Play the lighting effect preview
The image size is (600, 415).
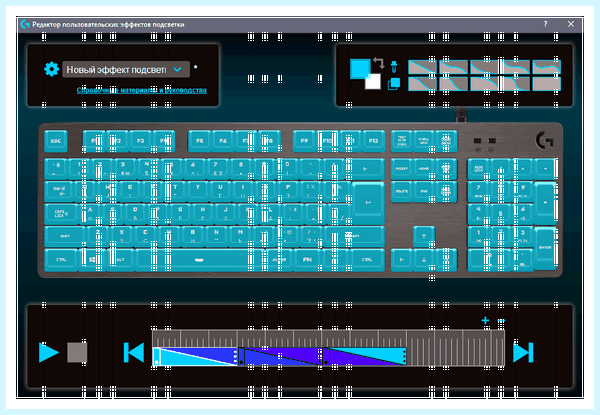pos(49,352)
